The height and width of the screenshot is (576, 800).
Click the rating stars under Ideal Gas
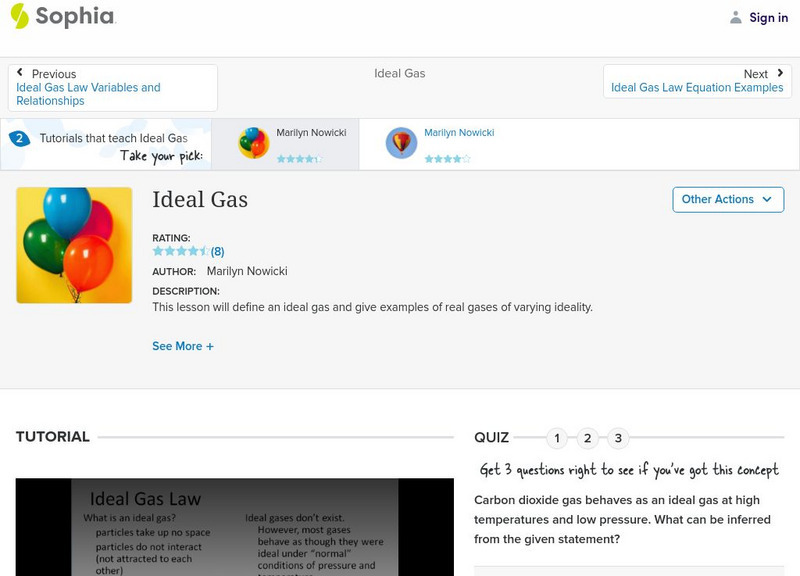181,251
